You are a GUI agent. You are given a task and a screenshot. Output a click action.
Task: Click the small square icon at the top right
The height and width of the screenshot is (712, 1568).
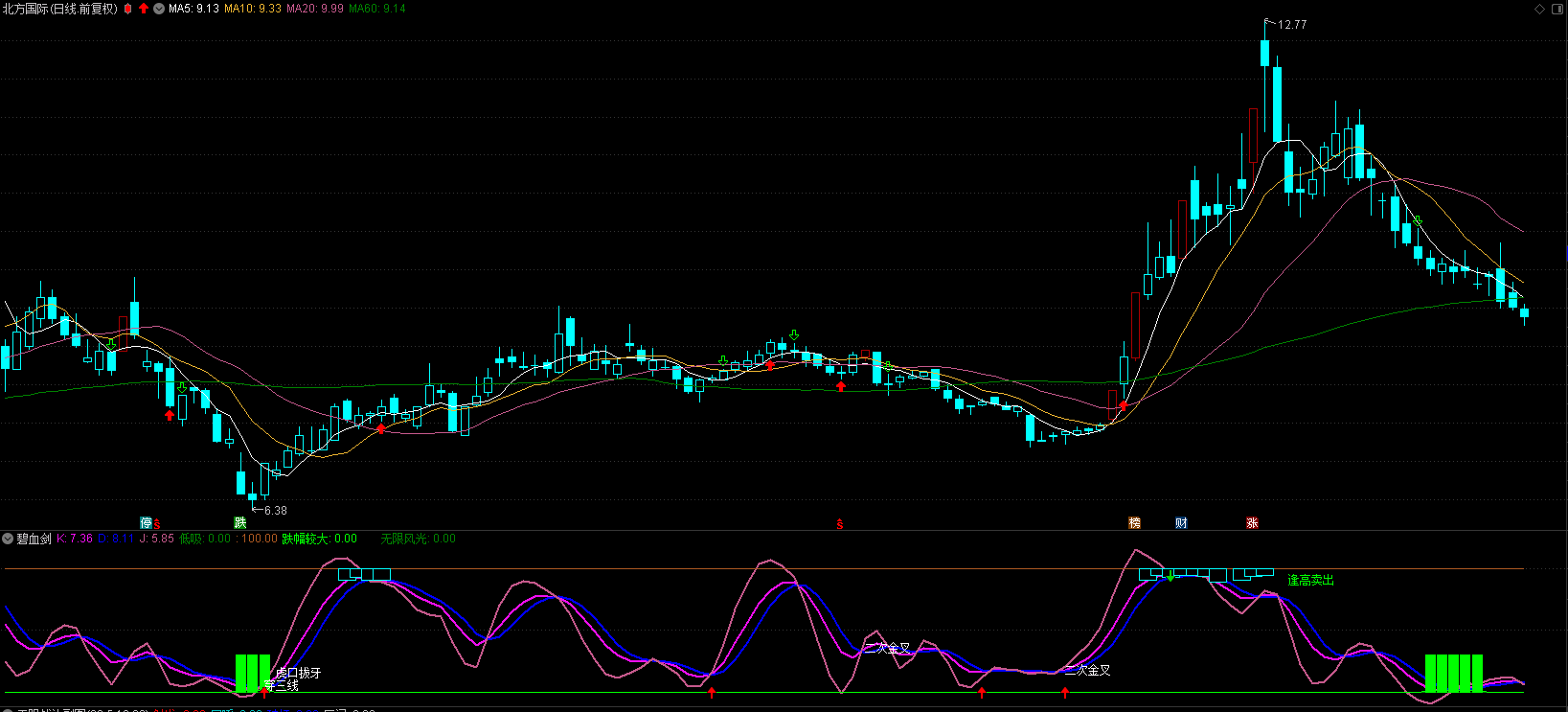(x=1557, y=9)
